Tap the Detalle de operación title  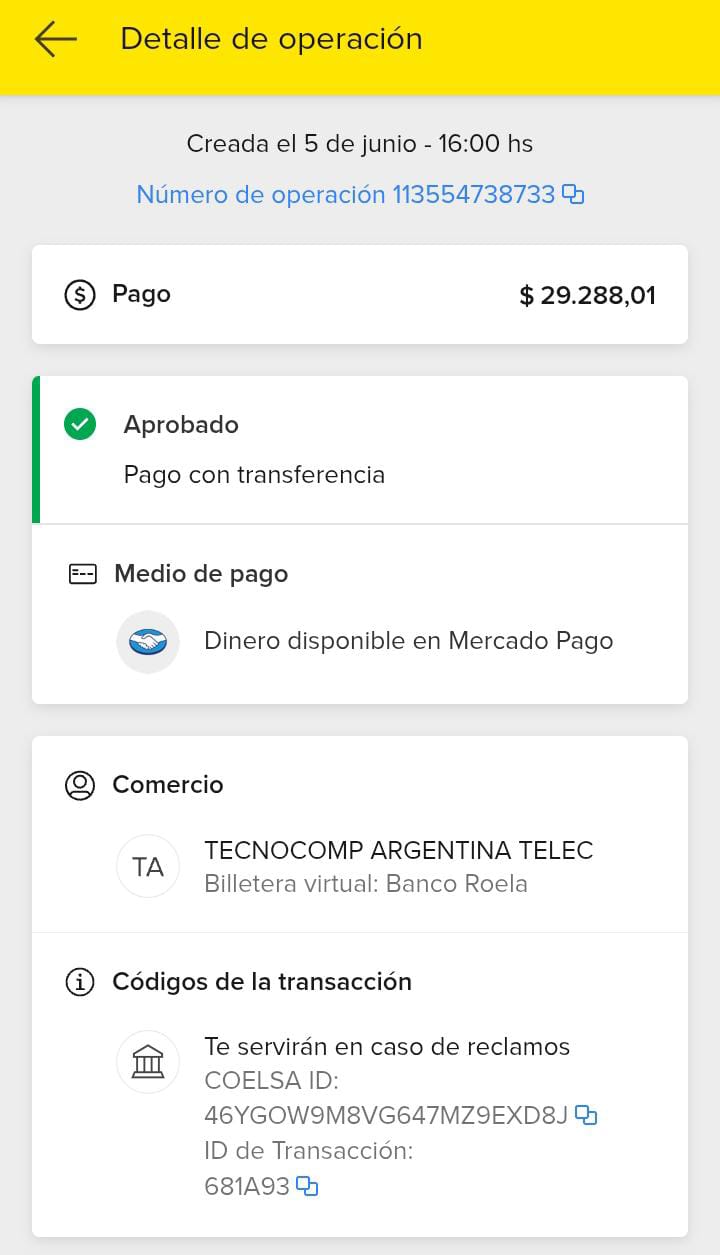coord(271,39)
